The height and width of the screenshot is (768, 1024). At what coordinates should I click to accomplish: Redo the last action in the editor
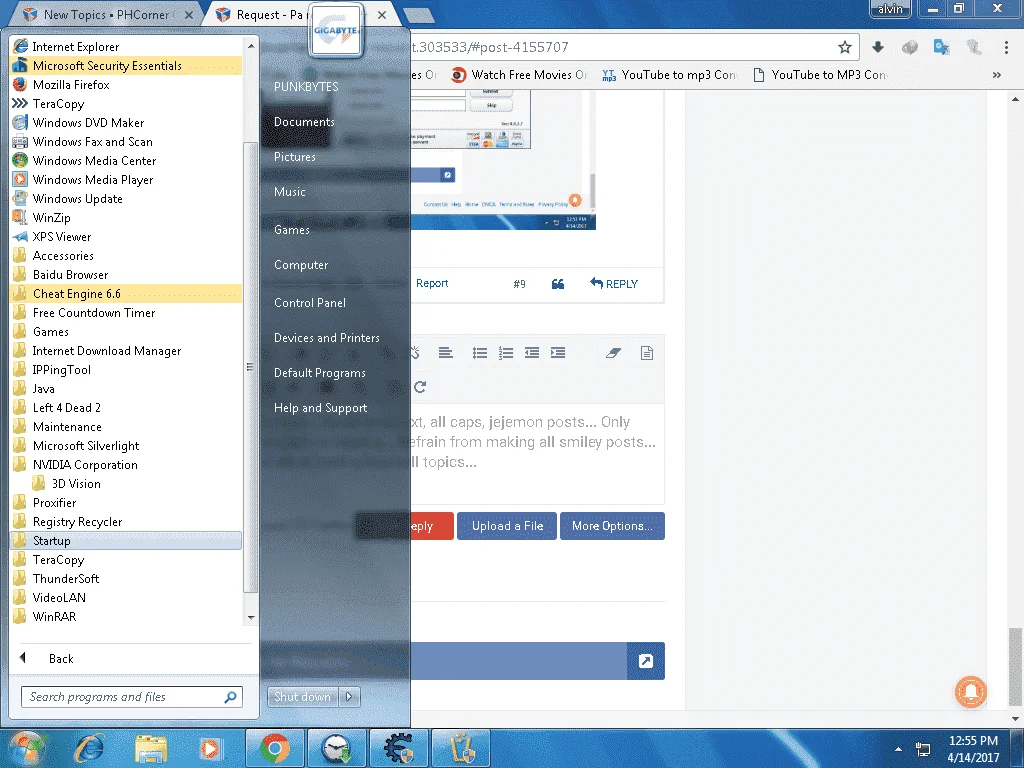pyautogui.click(x=420, y=387)
